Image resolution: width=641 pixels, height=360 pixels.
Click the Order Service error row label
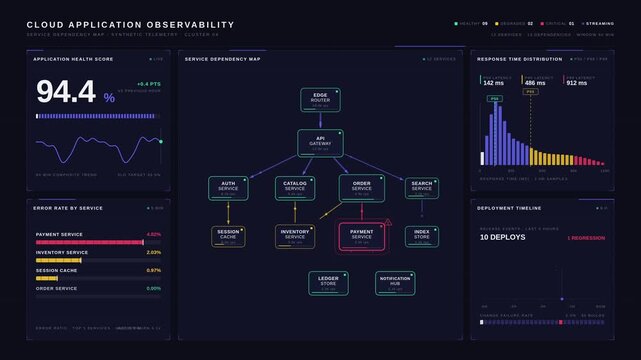56,288
